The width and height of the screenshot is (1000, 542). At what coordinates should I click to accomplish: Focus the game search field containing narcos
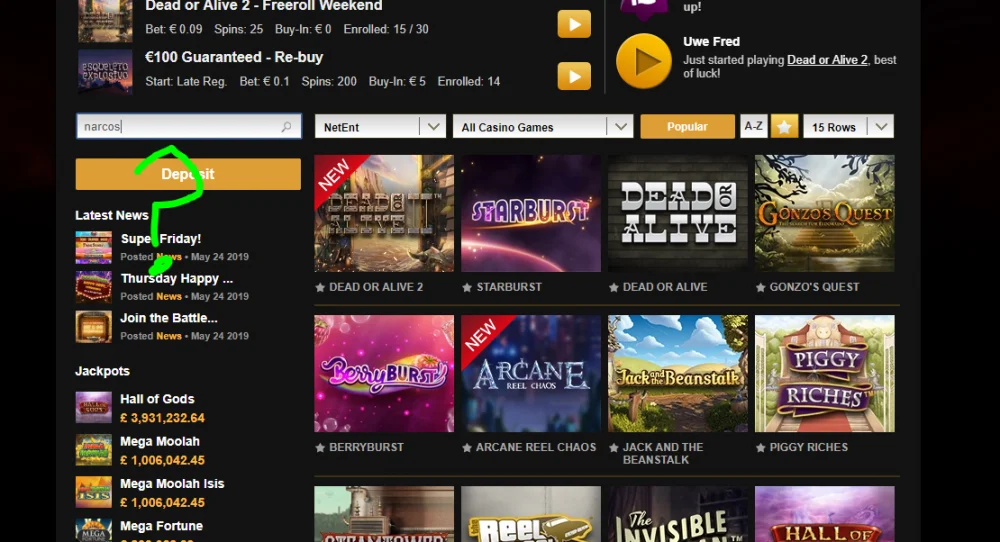tap(188, 127)
